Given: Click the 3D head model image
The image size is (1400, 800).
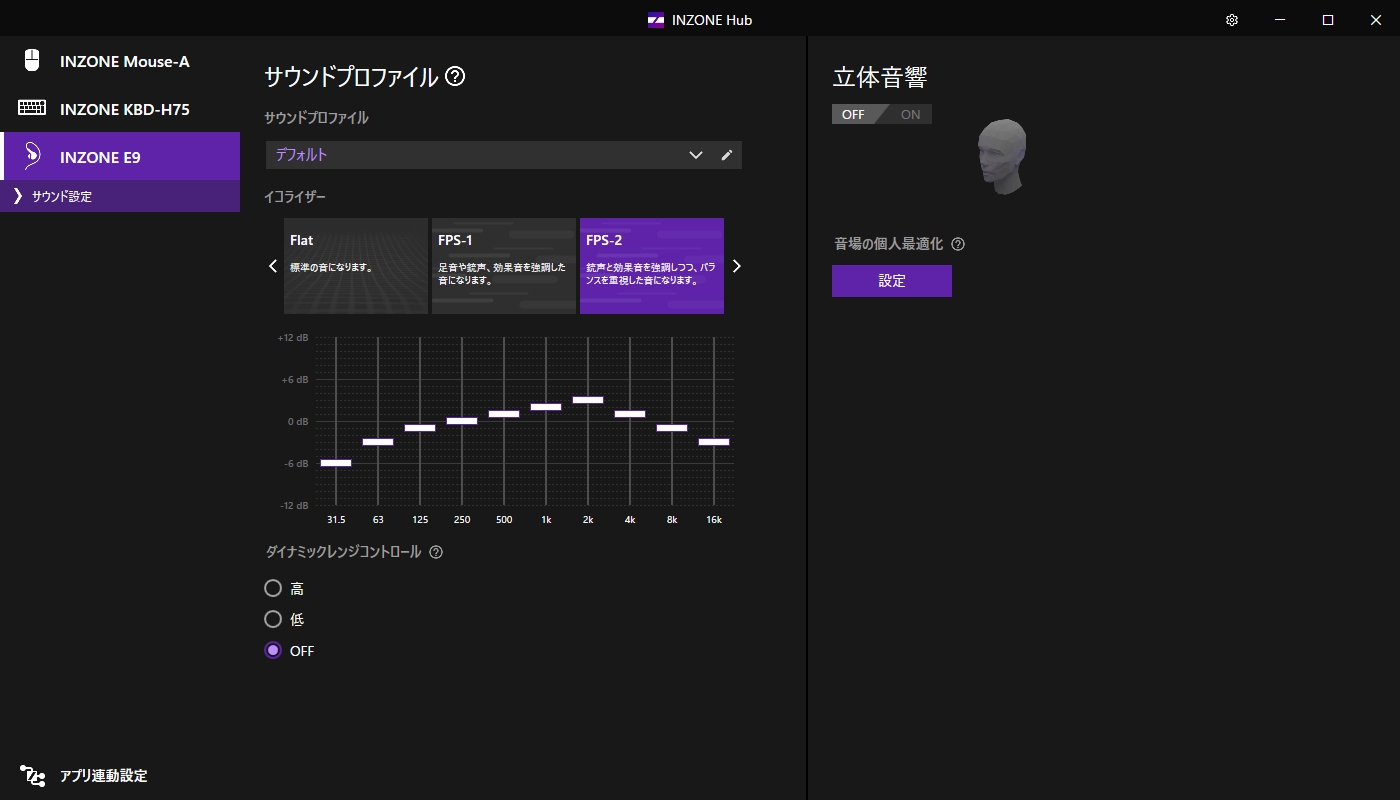Looking at the screenshot, I should (1002, 156).
